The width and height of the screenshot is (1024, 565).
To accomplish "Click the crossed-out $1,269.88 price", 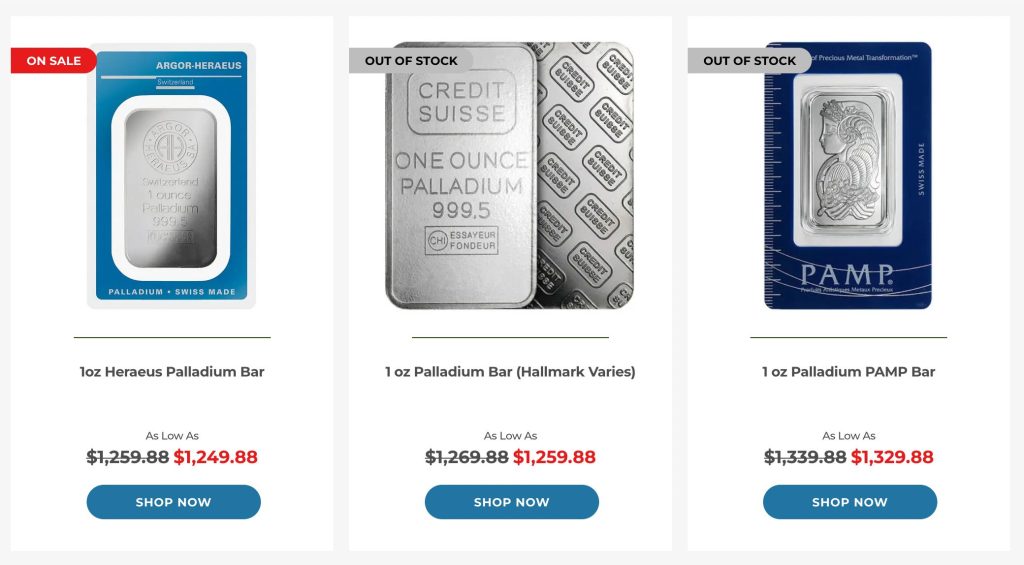I will click(x=467, y=457).
